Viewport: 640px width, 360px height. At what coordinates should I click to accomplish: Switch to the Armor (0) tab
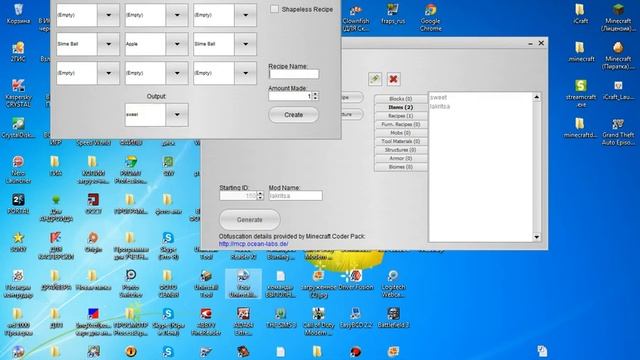400,158
